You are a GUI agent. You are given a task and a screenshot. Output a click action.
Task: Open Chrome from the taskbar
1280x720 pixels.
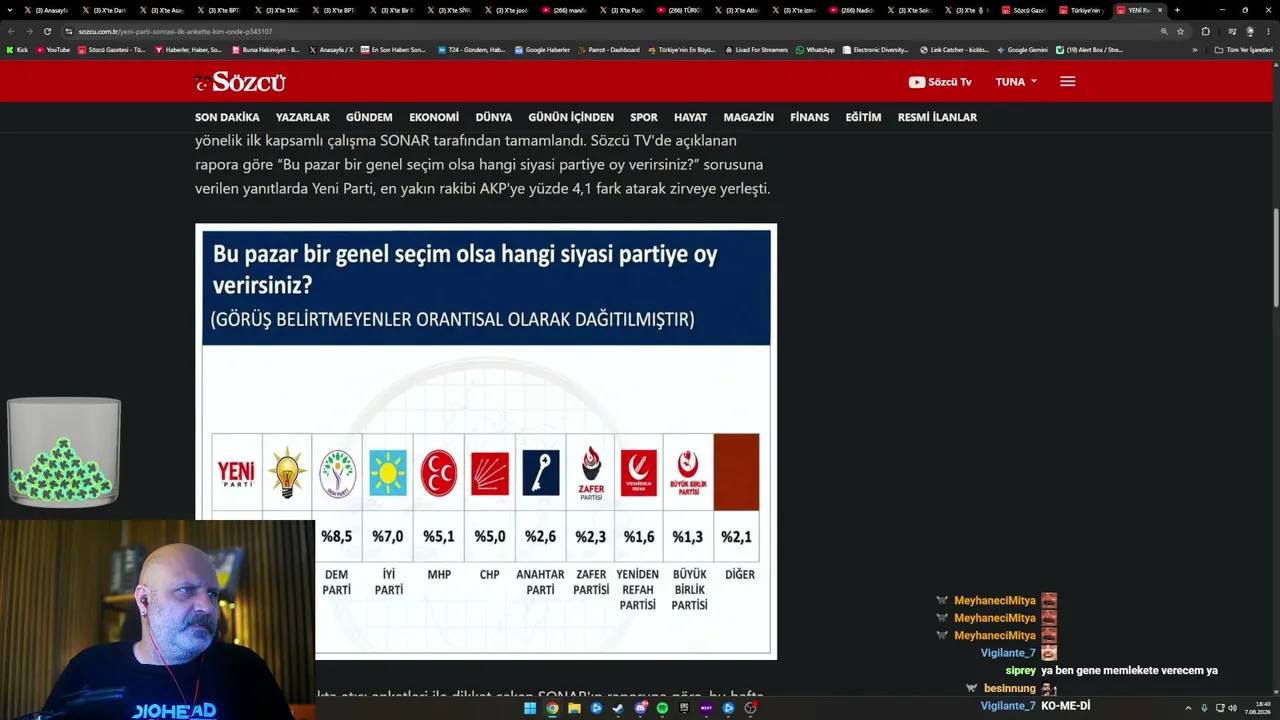click(552, 708)
